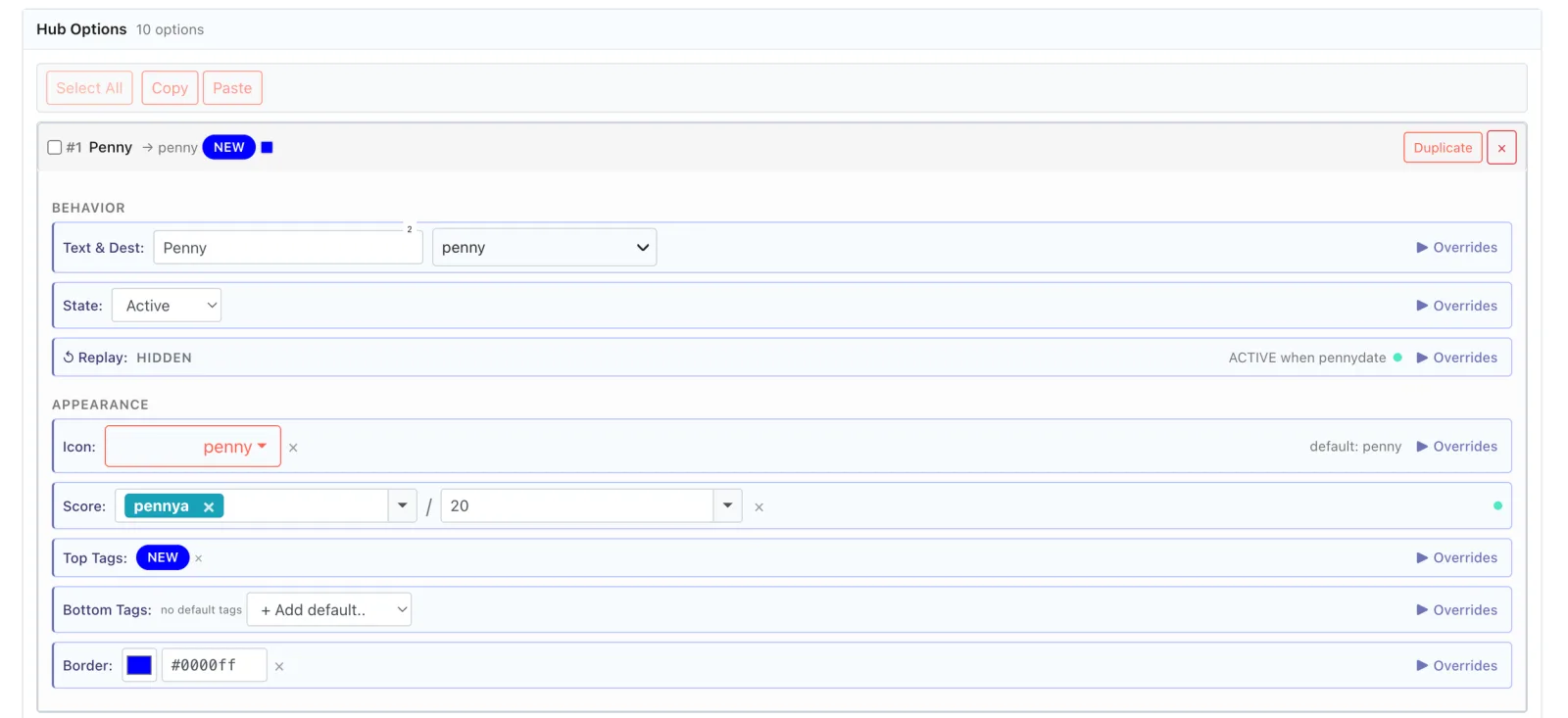Image resolution: width=1568 pixels, height=718 pixels.
Task: Remove the pennya score tag
Action: tap(209, 506)
